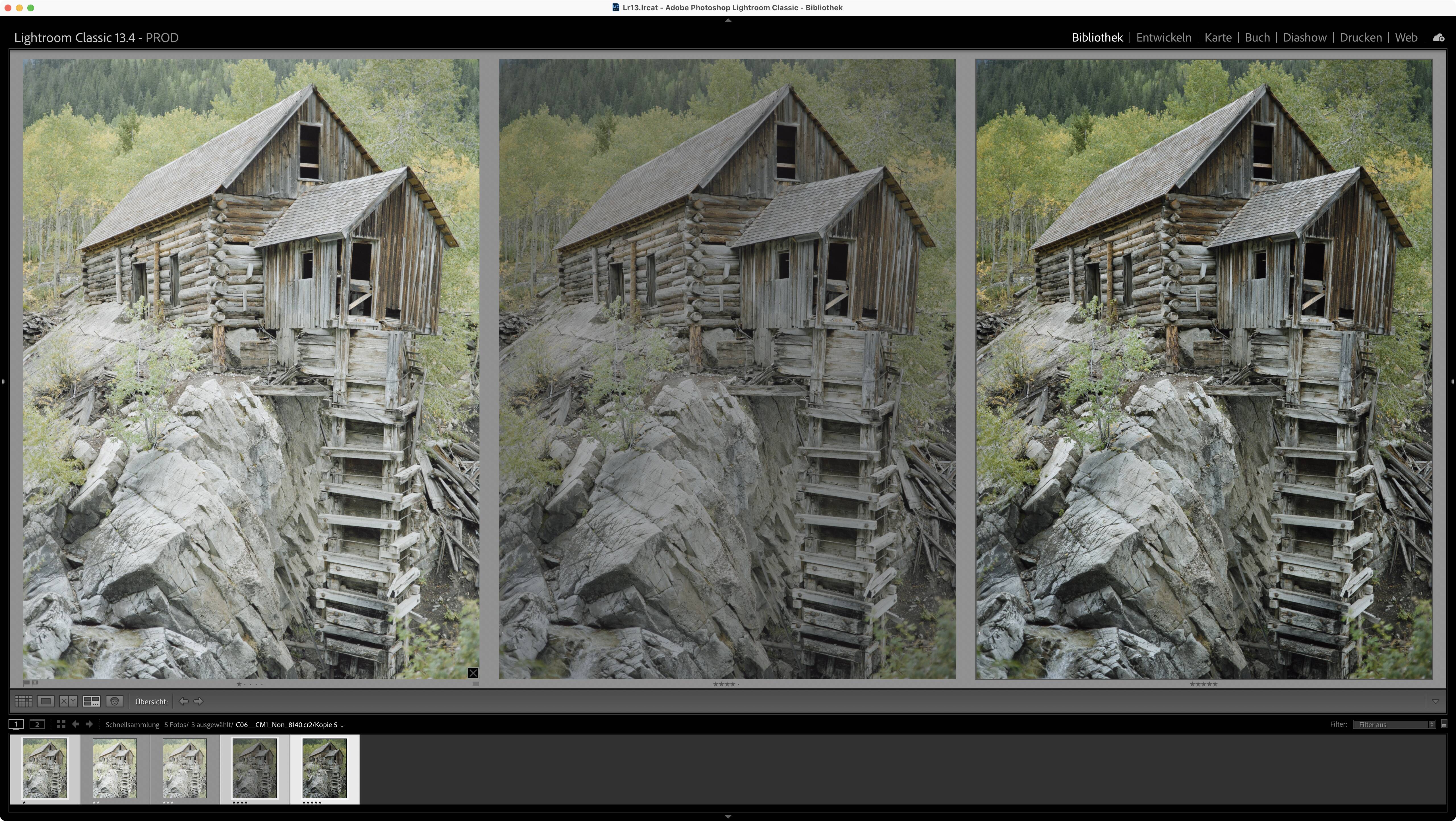Open the Karte module
This screenshot has height=821, width=1456.
pos(1217,38)
